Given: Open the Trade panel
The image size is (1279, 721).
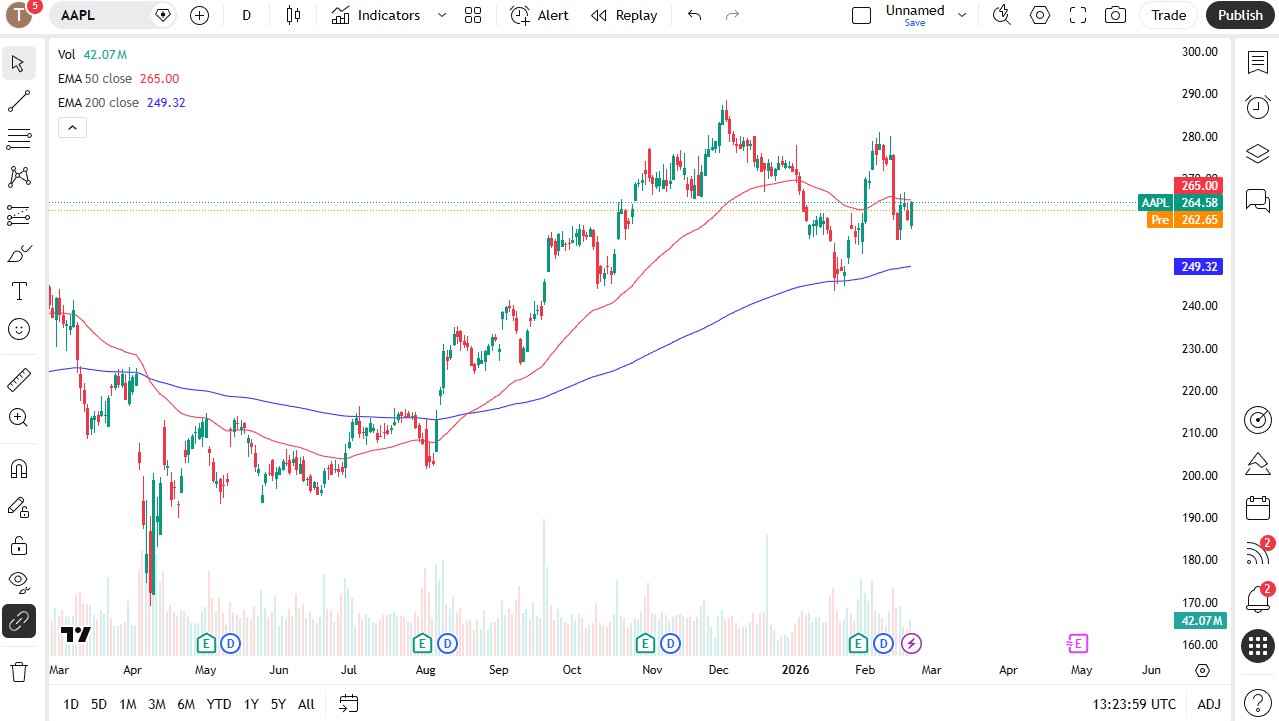Looking at the screenshot, I should tap(1168, 15).
